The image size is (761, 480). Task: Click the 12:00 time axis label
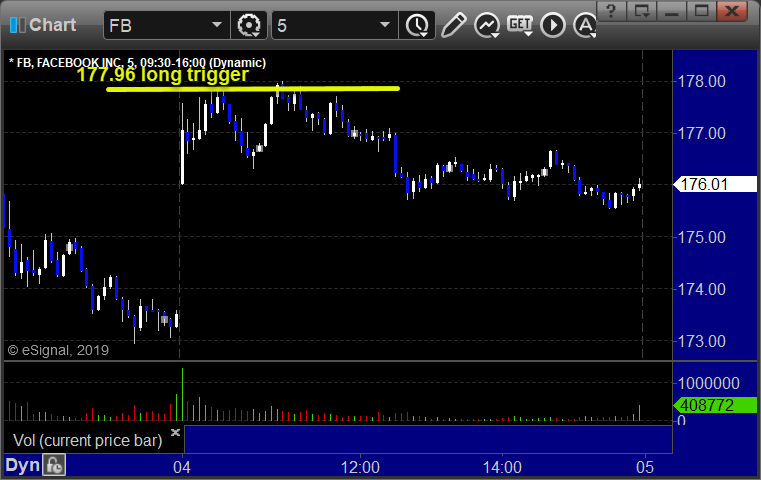pyautogui.click(x=360, y=467)
